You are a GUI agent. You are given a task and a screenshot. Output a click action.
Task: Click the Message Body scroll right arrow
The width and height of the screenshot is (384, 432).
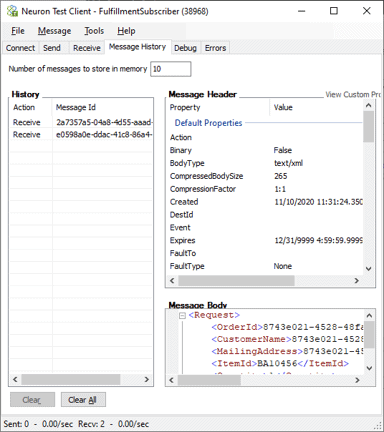[x=357, y=380]
